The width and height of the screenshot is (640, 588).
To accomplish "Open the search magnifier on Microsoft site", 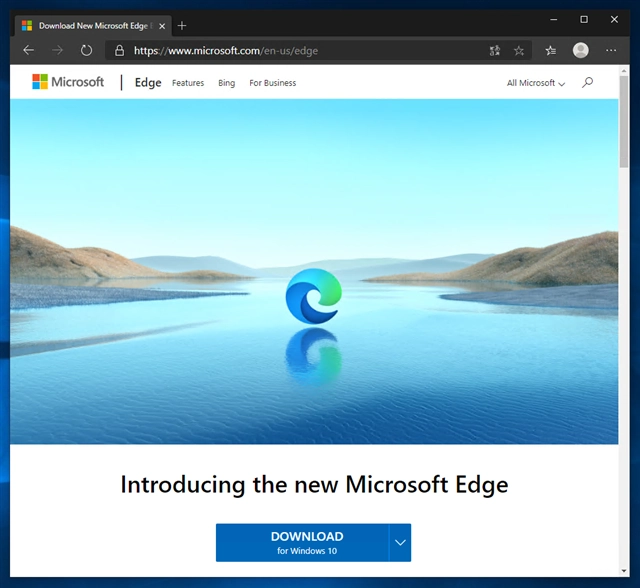I will pos(587,82).
